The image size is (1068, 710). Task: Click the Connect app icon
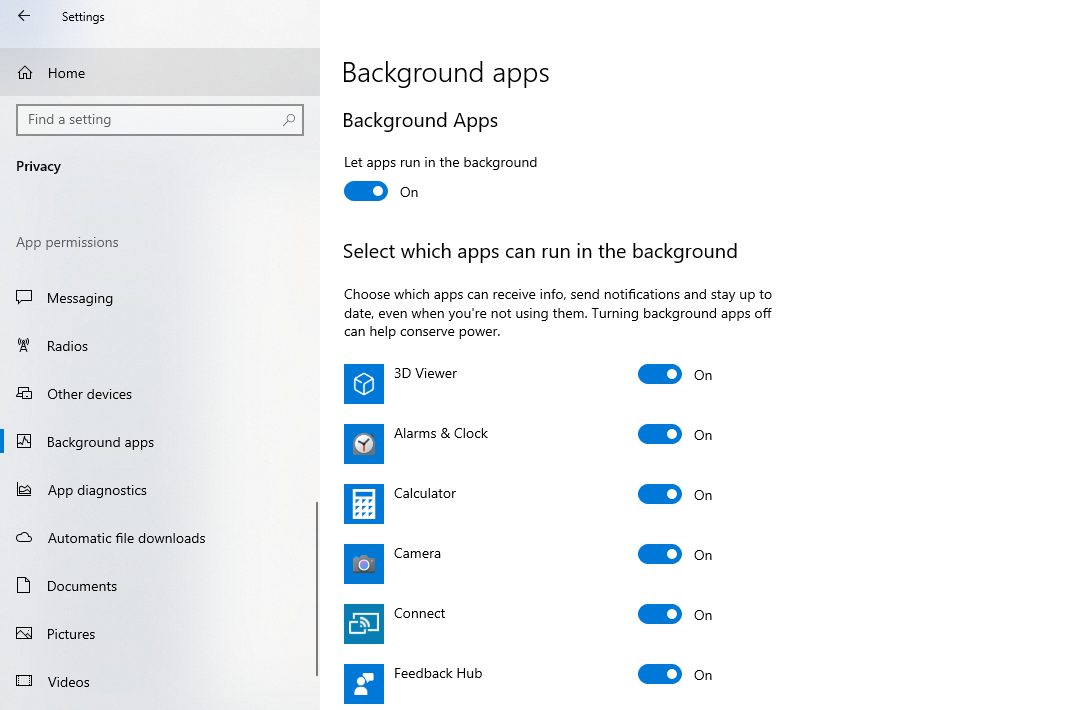364,623
